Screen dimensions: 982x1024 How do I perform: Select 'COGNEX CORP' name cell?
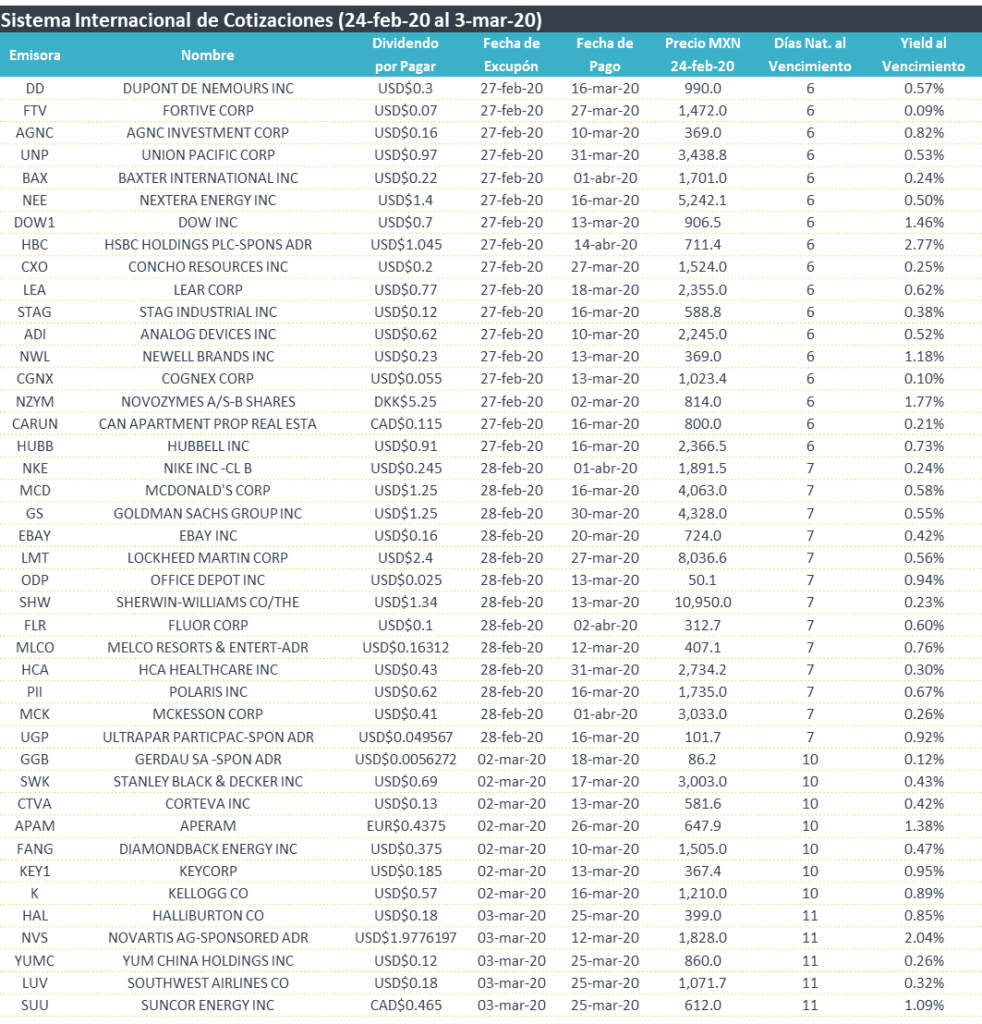pos(208,378)
